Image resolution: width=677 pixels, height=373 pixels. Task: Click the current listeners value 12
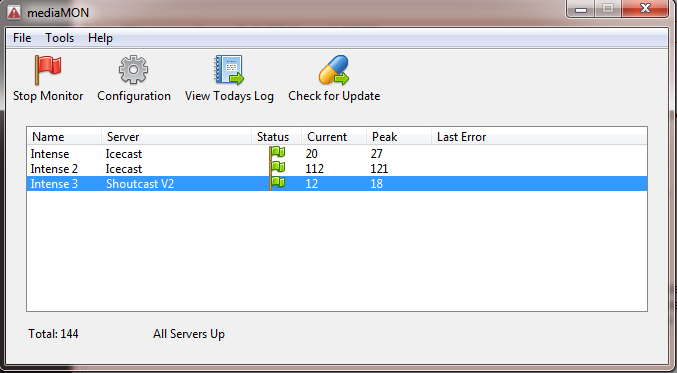311,184
